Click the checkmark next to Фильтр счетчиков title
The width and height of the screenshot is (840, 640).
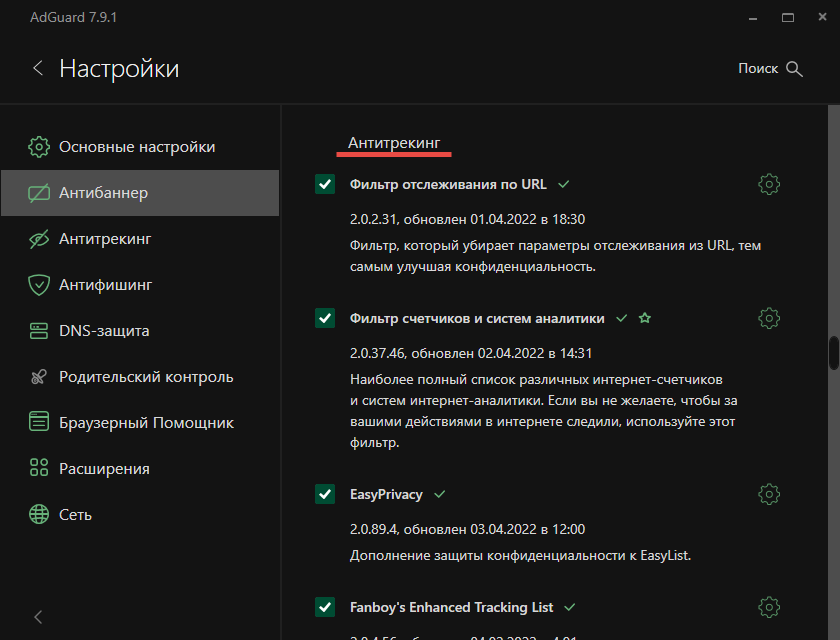[x=621, y=318]
